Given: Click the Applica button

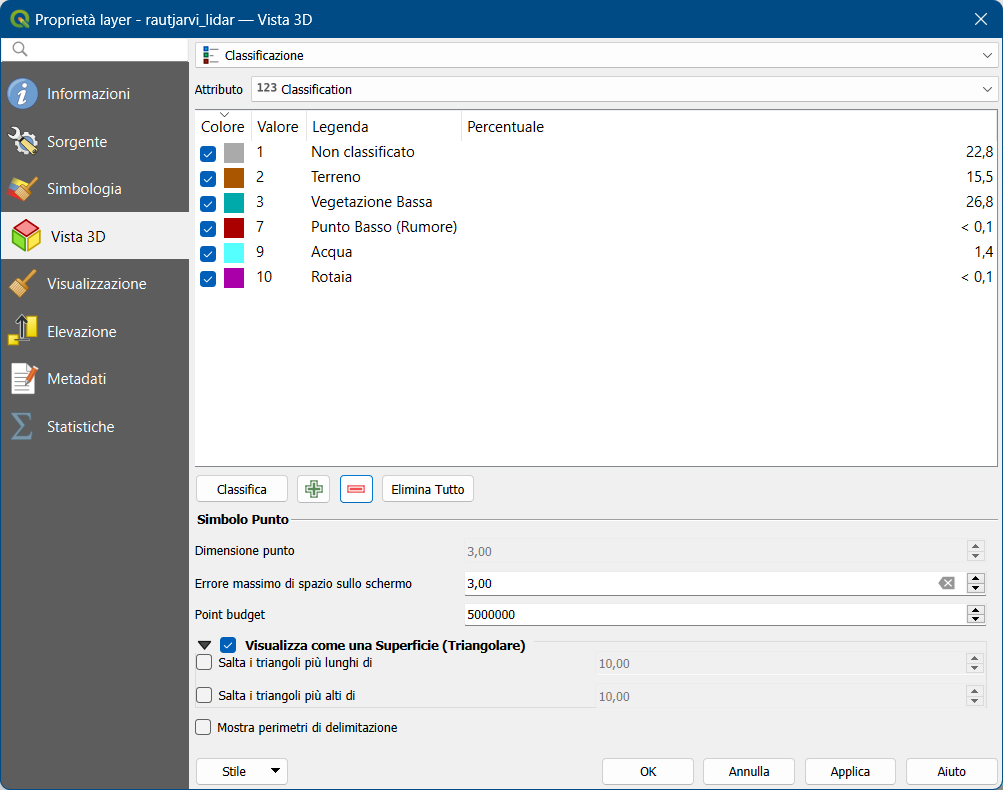Looking at the screenshot, I should tap(850, 771).
